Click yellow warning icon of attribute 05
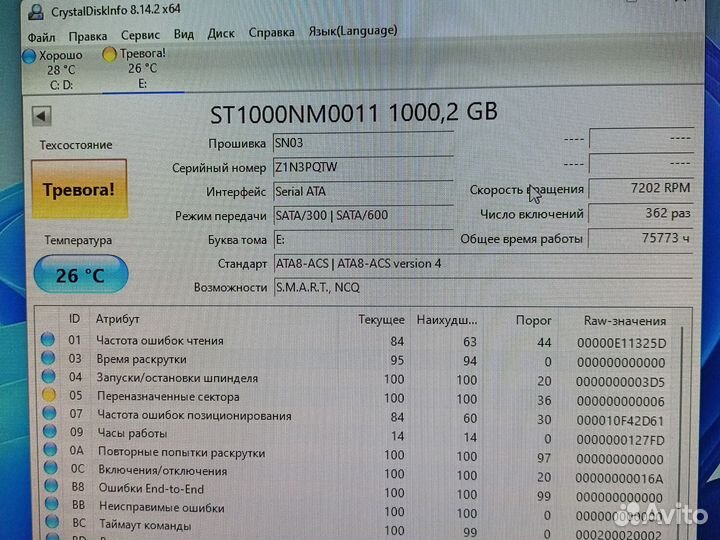Viewport: 720px width, 540px height. tap(49, 394)
